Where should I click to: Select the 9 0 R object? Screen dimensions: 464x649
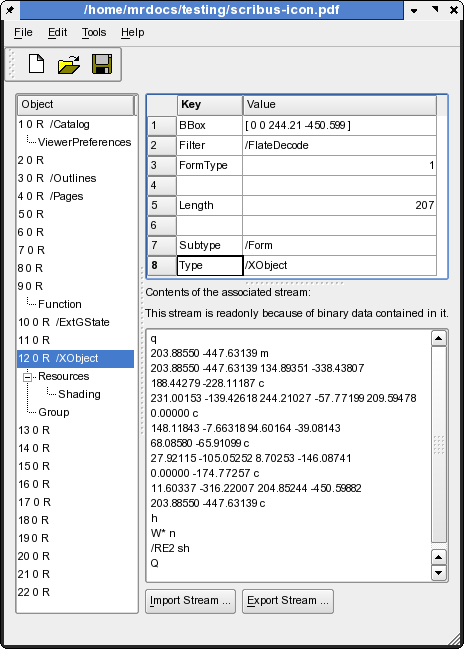31,286
